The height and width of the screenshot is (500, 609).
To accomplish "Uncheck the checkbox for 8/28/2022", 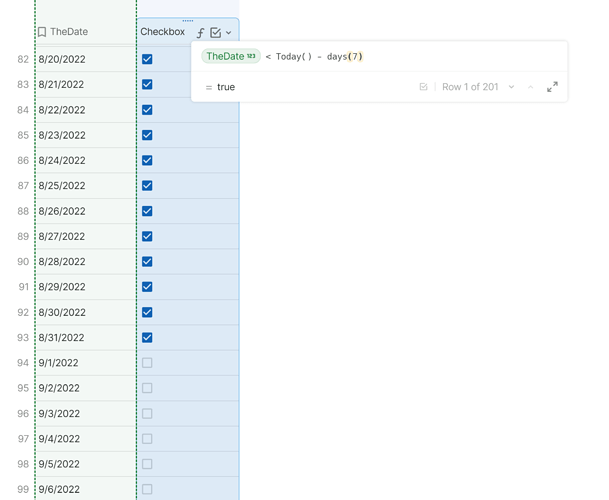I will click(x=147, y=261).
